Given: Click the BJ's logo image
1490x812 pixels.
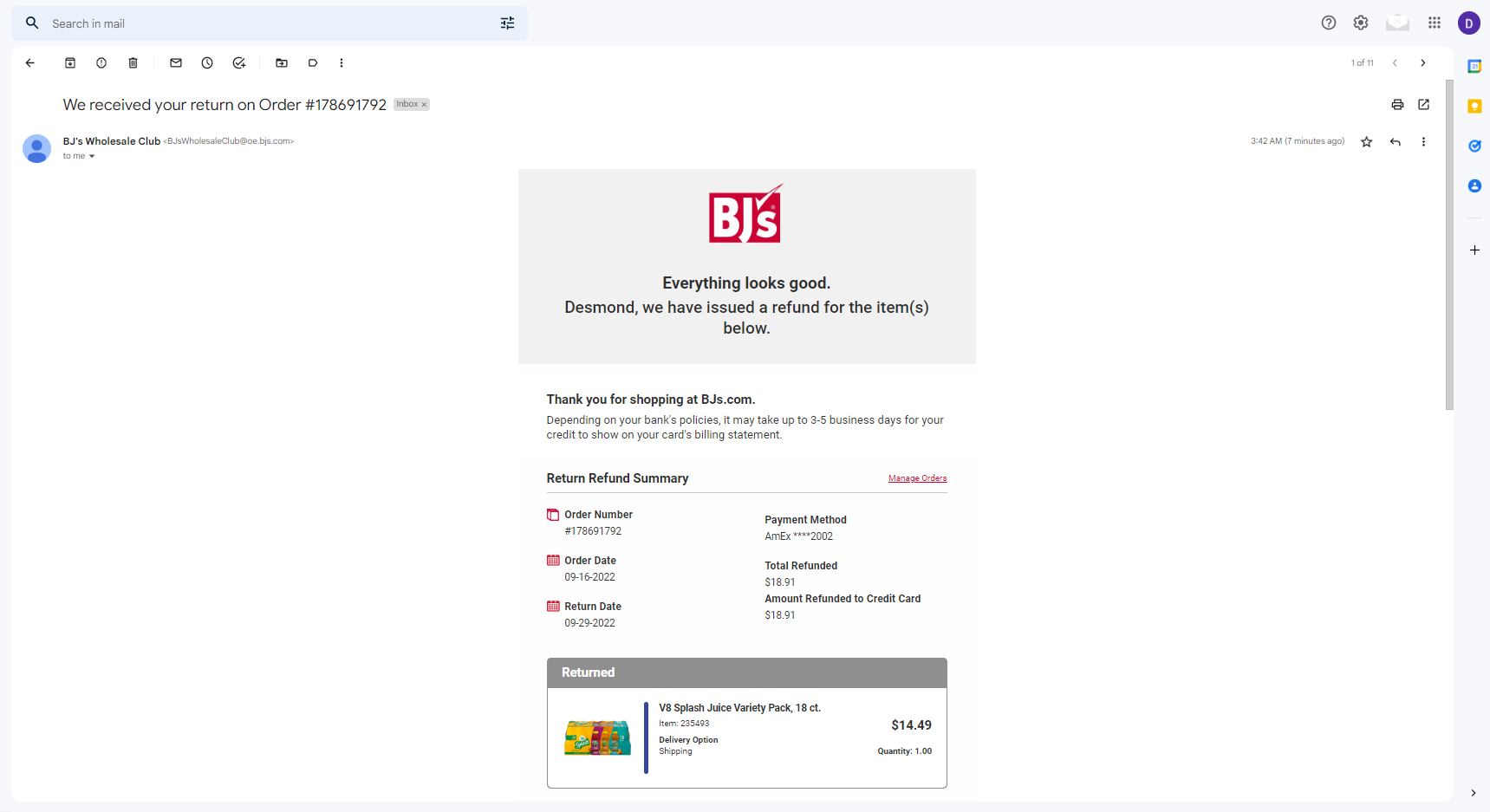Looking at the screenshot, I should click(x=746, y=213).
